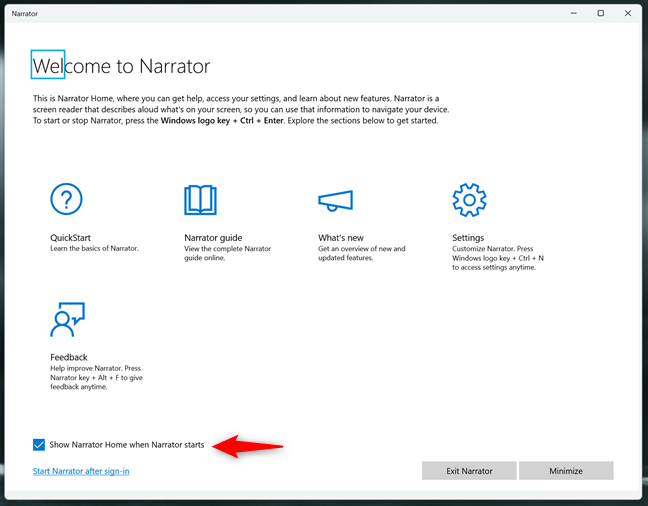Click the Narrator title bar label

24,14
